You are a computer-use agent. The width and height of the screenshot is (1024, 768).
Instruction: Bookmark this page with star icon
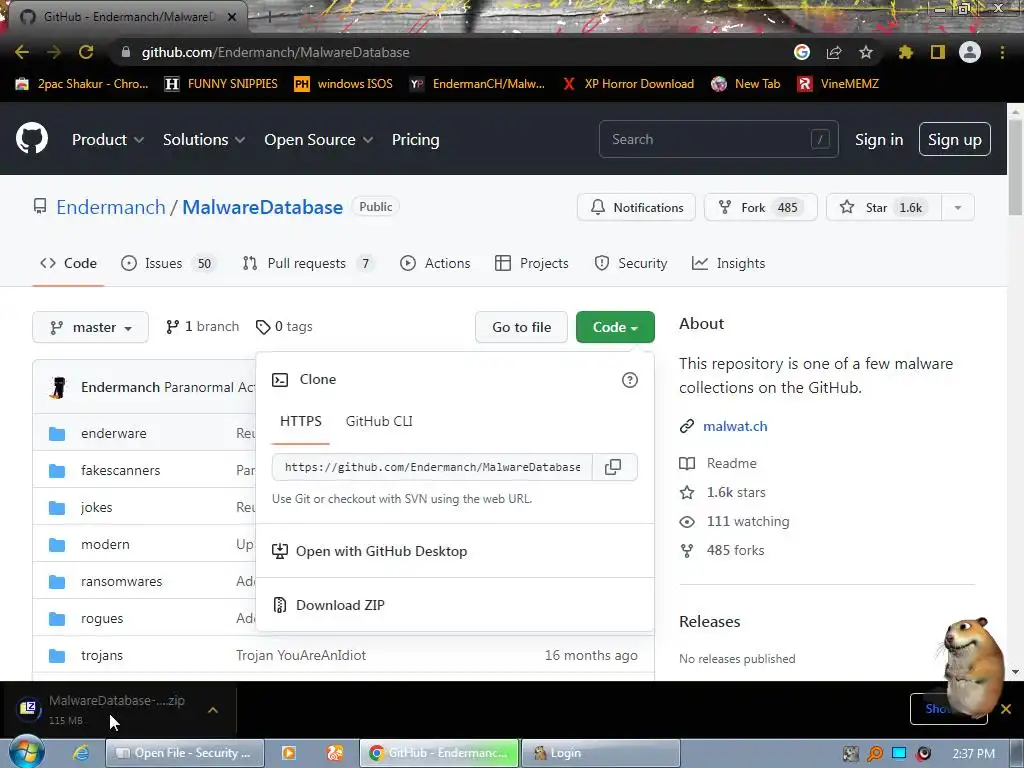tap(865, 52)
